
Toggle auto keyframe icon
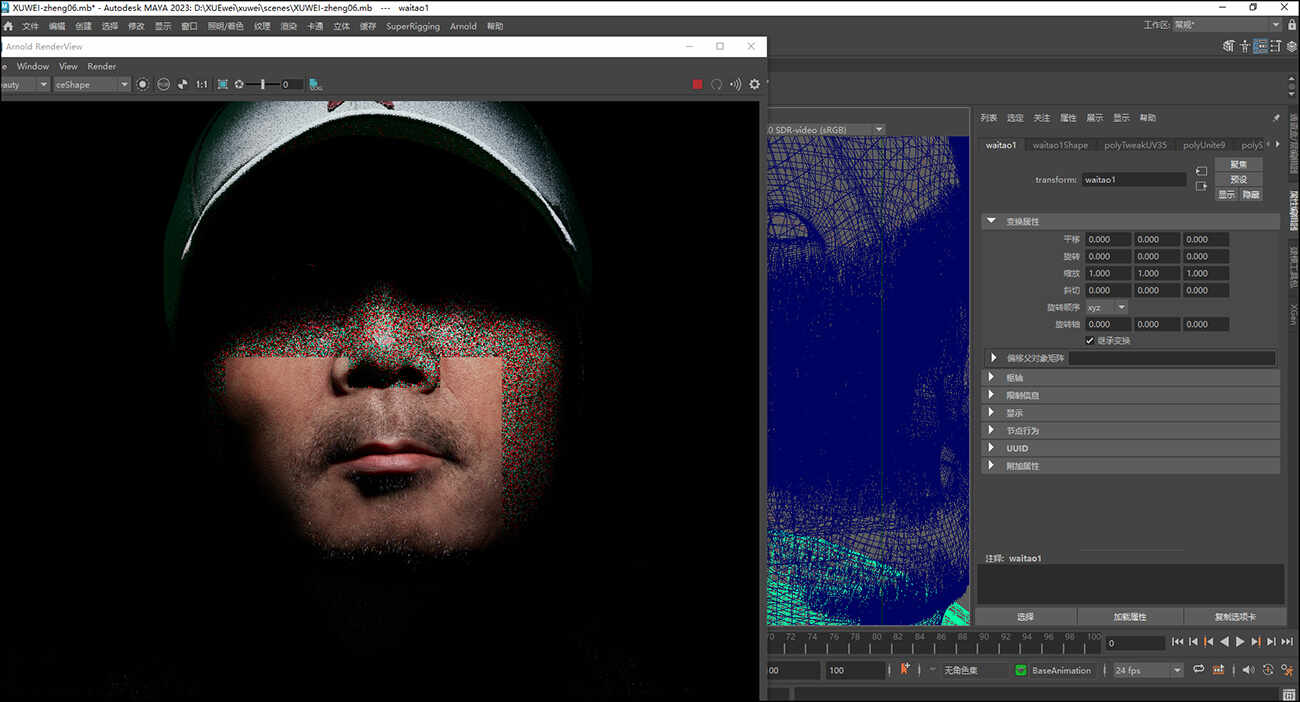pyautogui.click(x=1268, y=670)
